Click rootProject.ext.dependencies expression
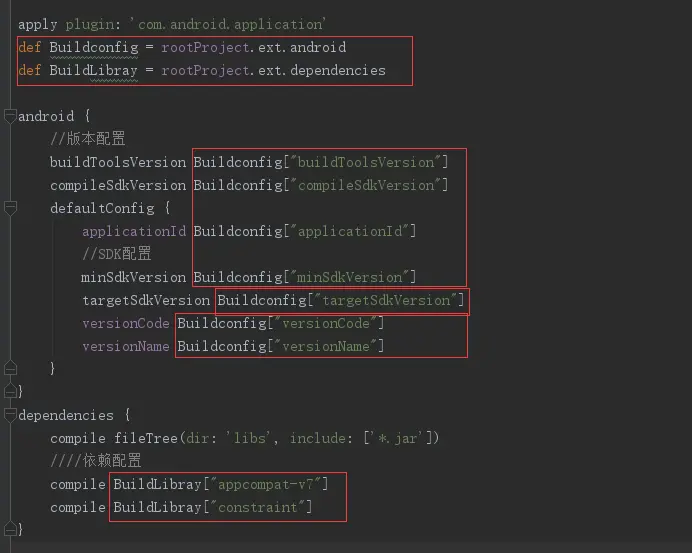 click(273, 71)
